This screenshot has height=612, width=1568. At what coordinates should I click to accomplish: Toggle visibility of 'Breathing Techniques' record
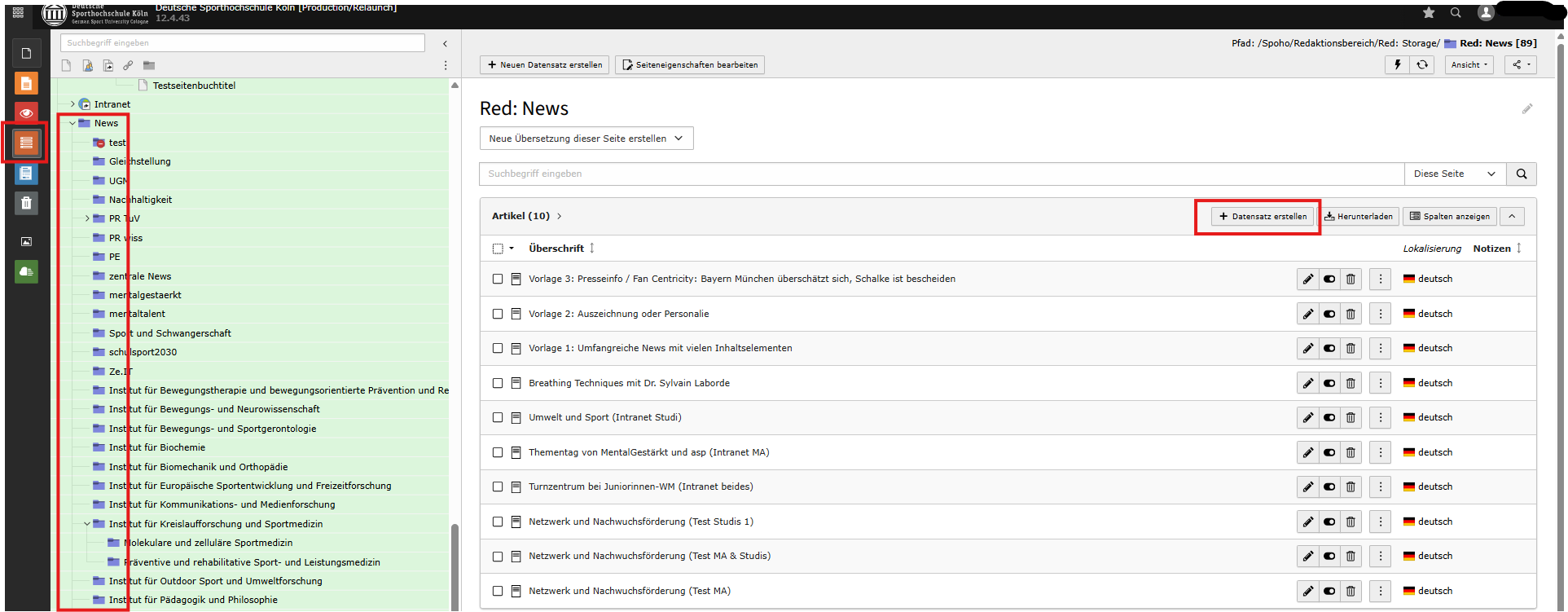click(x=1329, y=383)
